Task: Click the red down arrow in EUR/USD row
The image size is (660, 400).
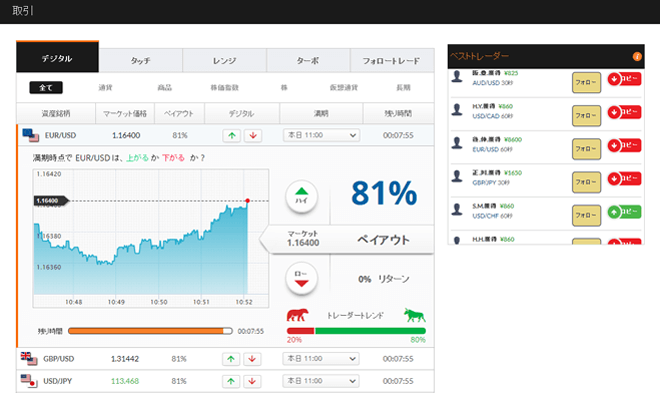Action: [253, 136]
